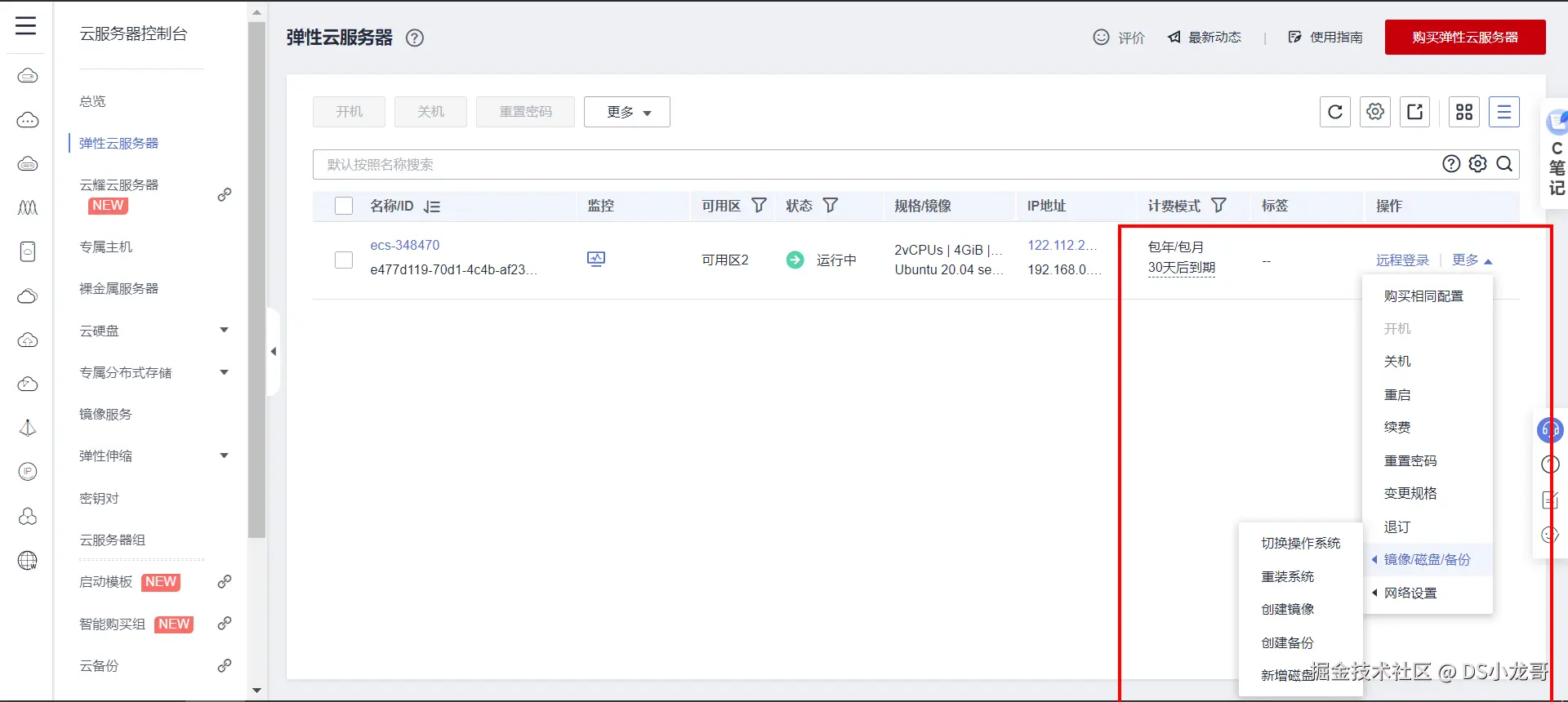Screen dimensions: 1568x702
Task: Open list settings gear in toolbar
Action: click(1375, 112)
